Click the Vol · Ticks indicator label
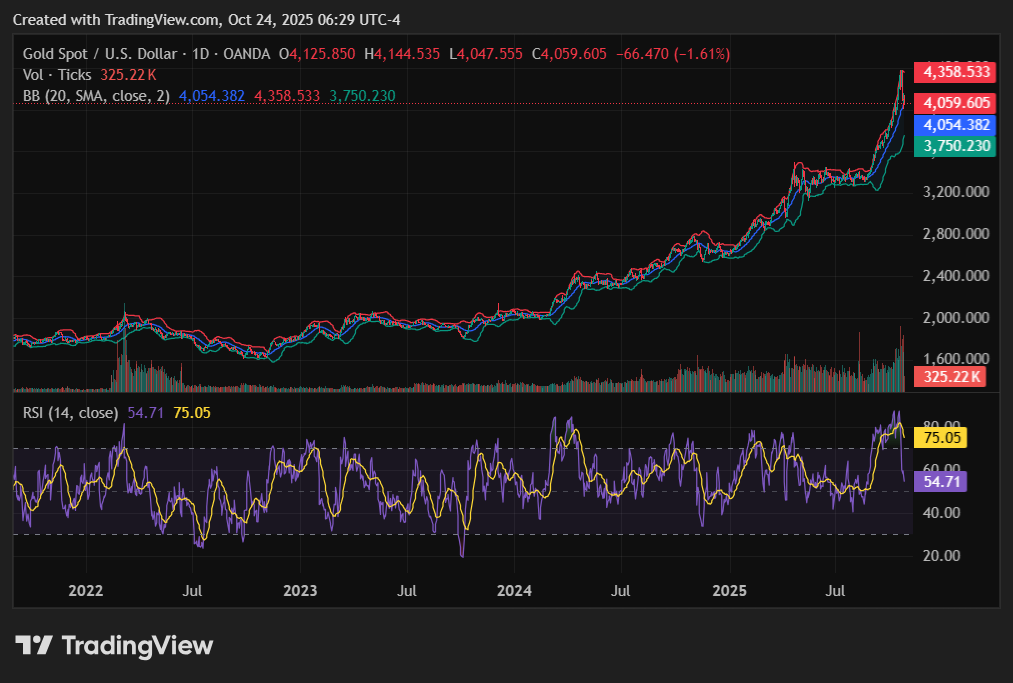Screen dimensions: 1013x683 click(x=58, y=74)
